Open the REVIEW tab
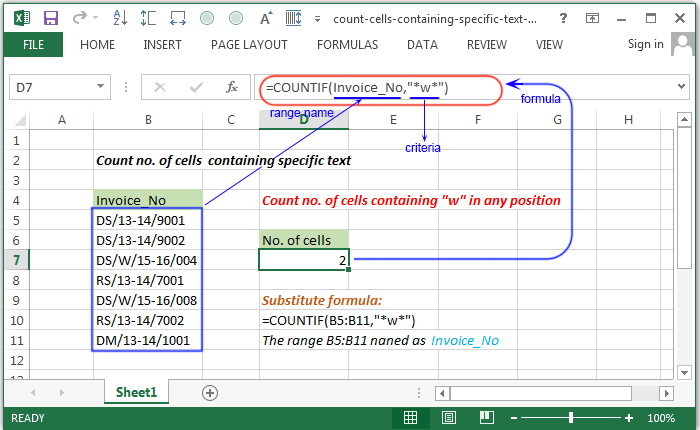Image resolution: width=700 pixels, height=430 pixels. tap(487, 45)
